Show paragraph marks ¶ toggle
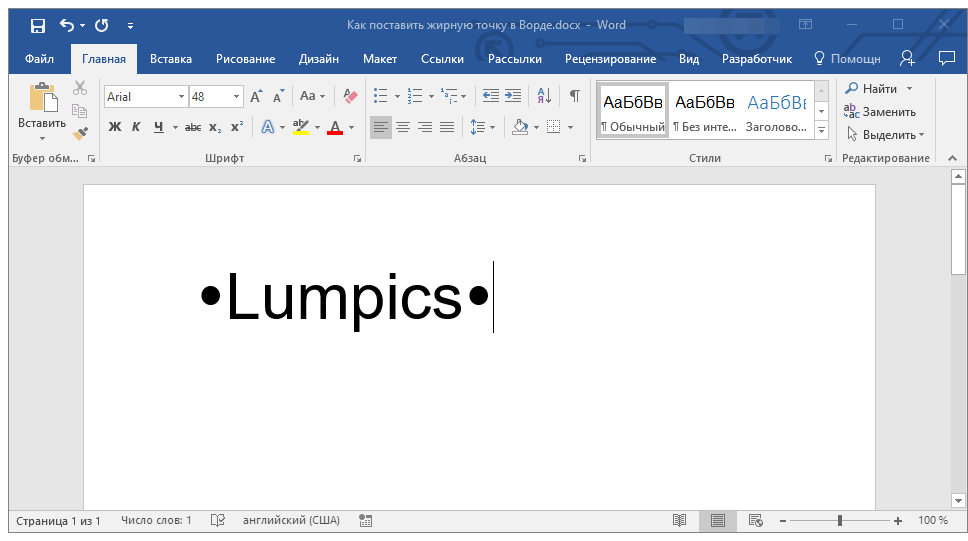 pyautogui.click(x=575, y=96)
